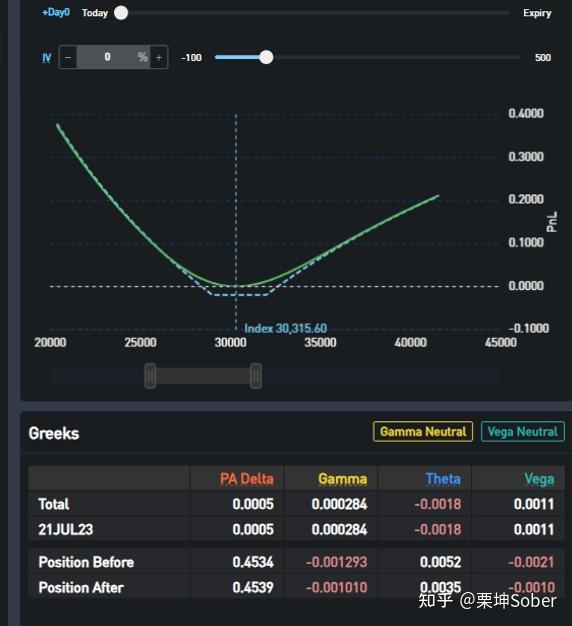Viewport: 572px width, 626px height.
Task: Click Position Before Theta 0.0052
Action: (441, 562)
